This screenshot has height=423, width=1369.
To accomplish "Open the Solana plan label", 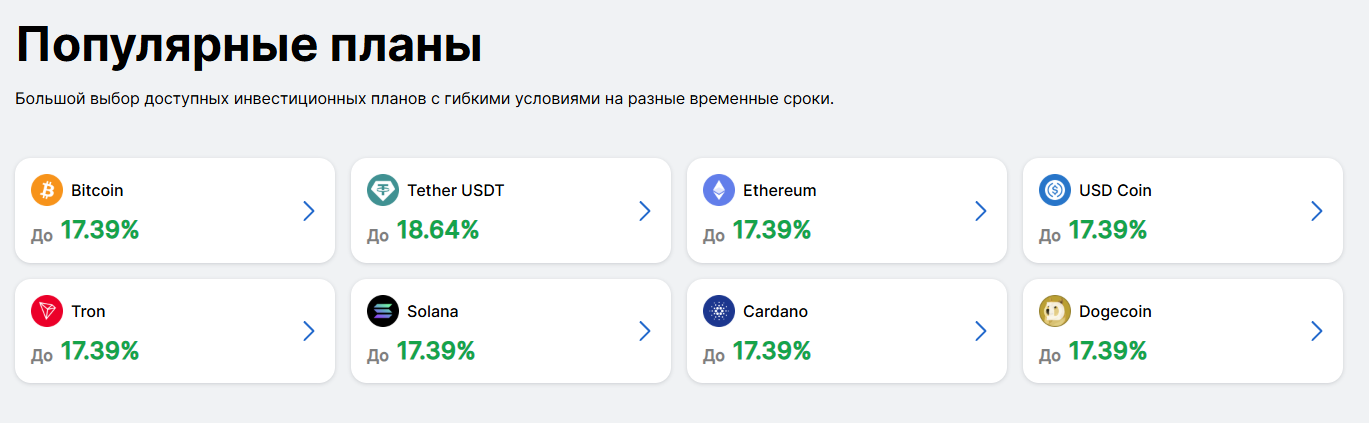I will (x=432, y=311).
